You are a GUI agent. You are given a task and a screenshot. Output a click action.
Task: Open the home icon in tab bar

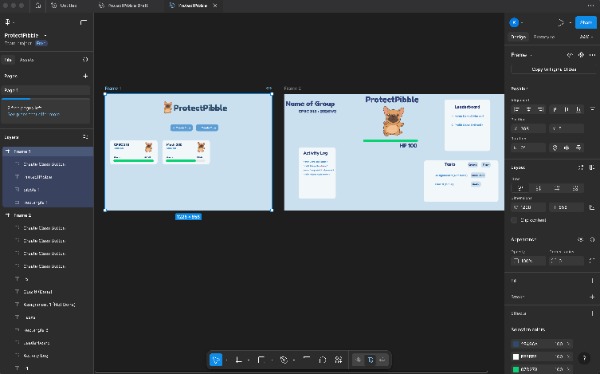(x=38, y=6)
